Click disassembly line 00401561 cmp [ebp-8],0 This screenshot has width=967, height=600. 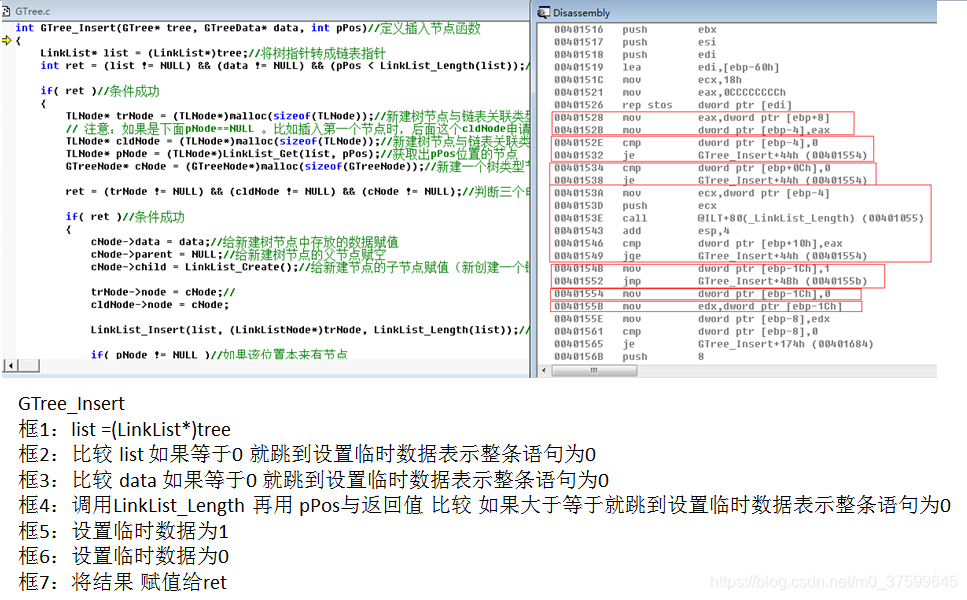[686, 332]
